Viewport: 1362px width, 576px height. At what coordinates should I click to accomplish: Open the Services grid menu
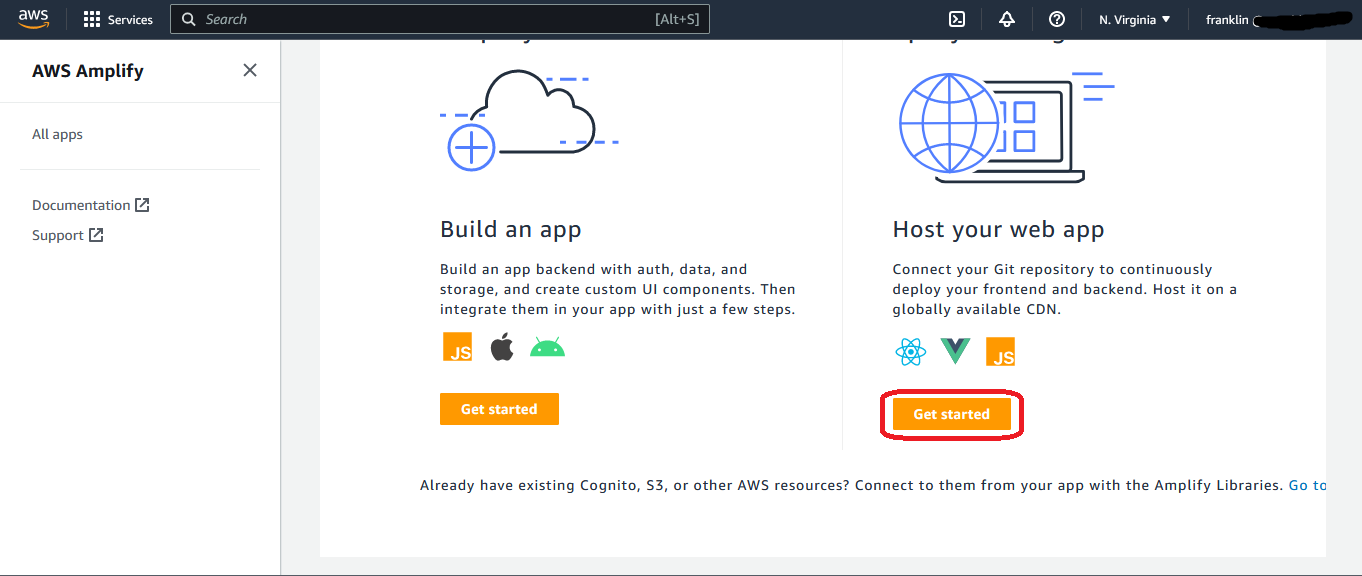(x=118, y=19)
